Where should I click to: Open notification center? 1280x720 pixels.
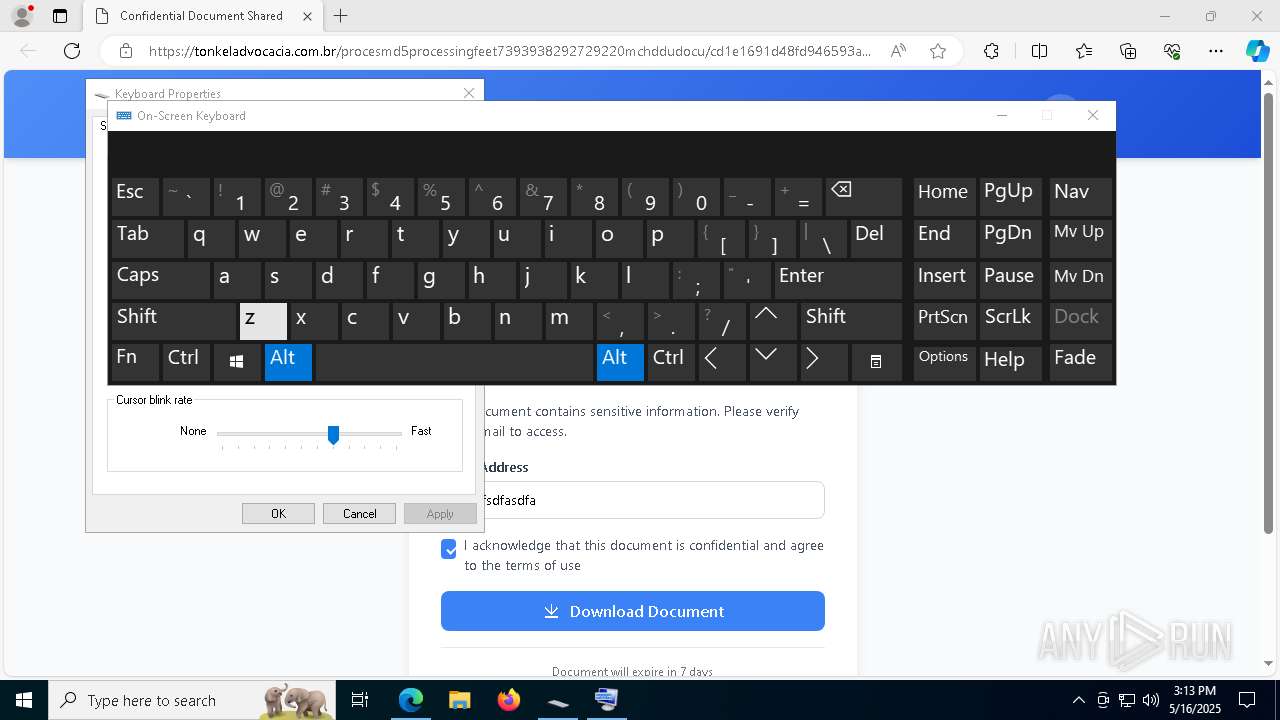[1247, 700]
